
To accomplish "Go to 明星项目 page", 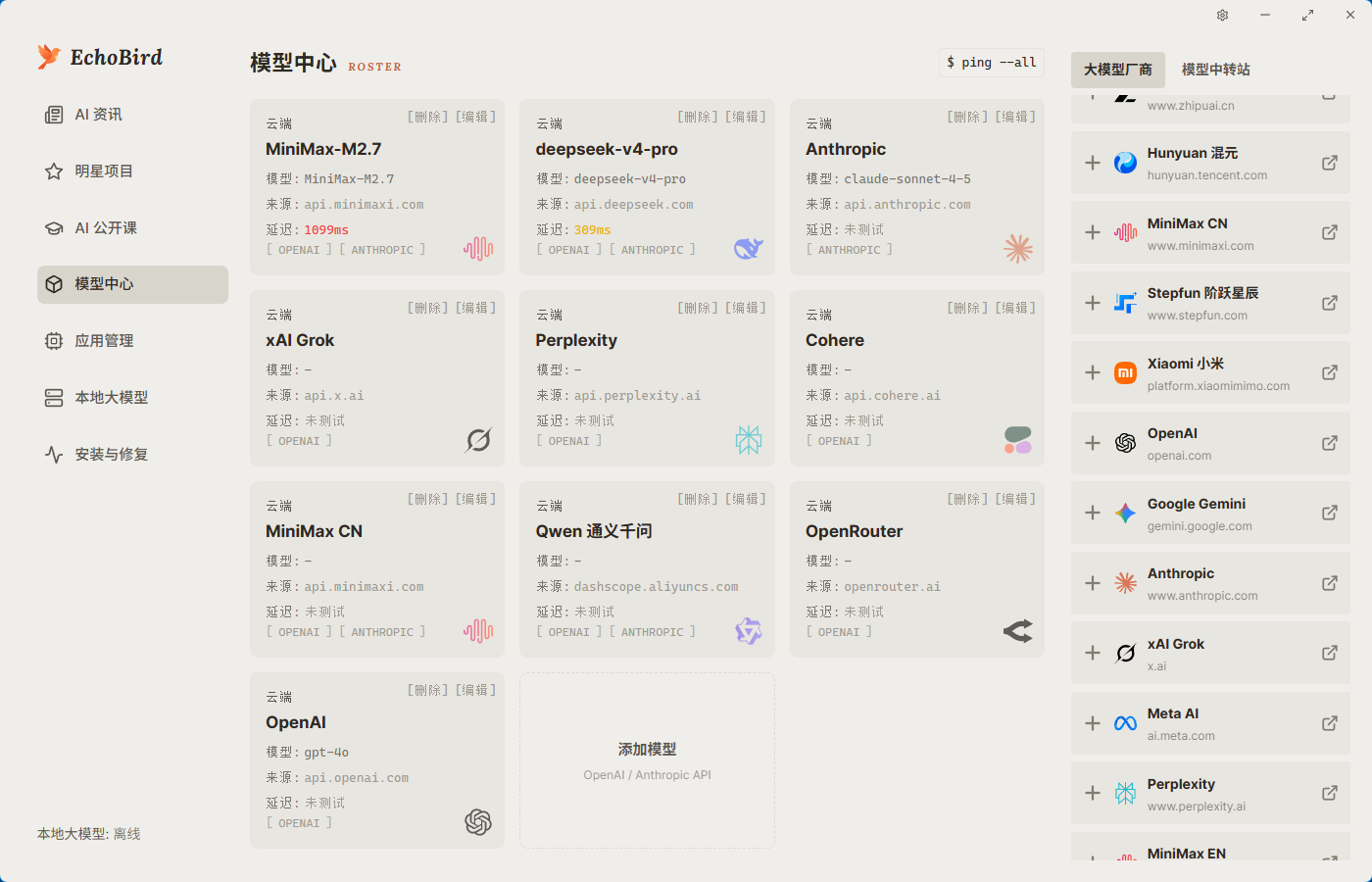I will tap(132, 171).
